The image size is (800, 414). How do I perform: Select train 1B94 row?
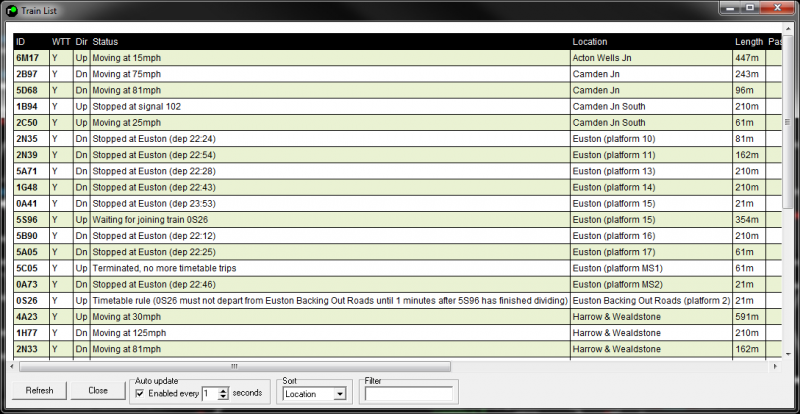pyautogui.click(x=397, y=106)
